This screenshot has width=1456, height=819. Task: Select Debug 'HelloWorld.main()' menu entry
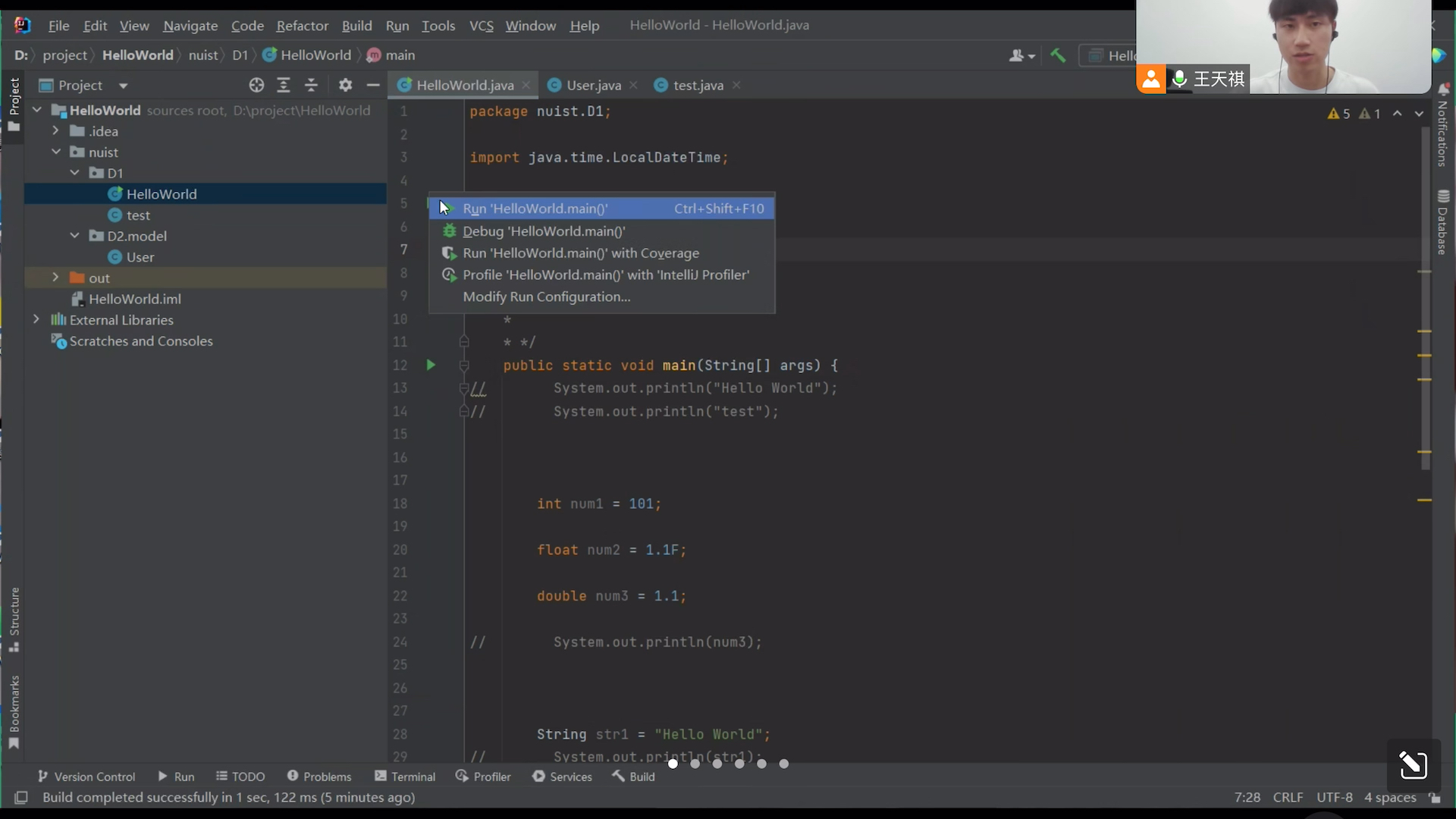544,231
